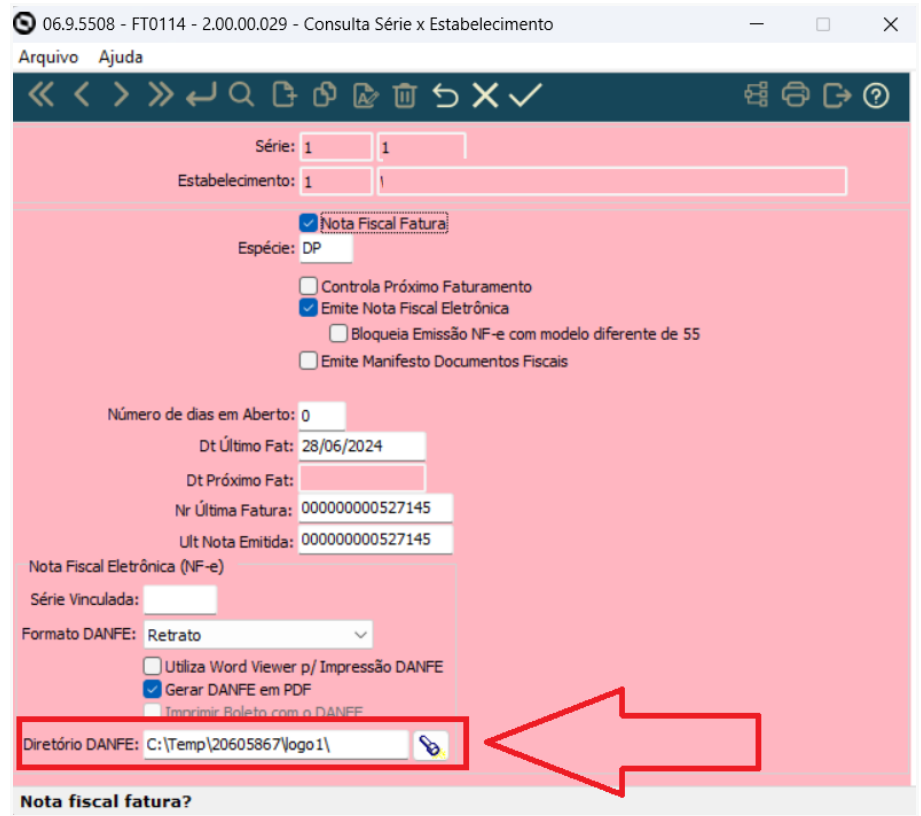Click the Ult Nota Emitida field
The width and height of the screenshot is (921, 816).
point(376,540)
